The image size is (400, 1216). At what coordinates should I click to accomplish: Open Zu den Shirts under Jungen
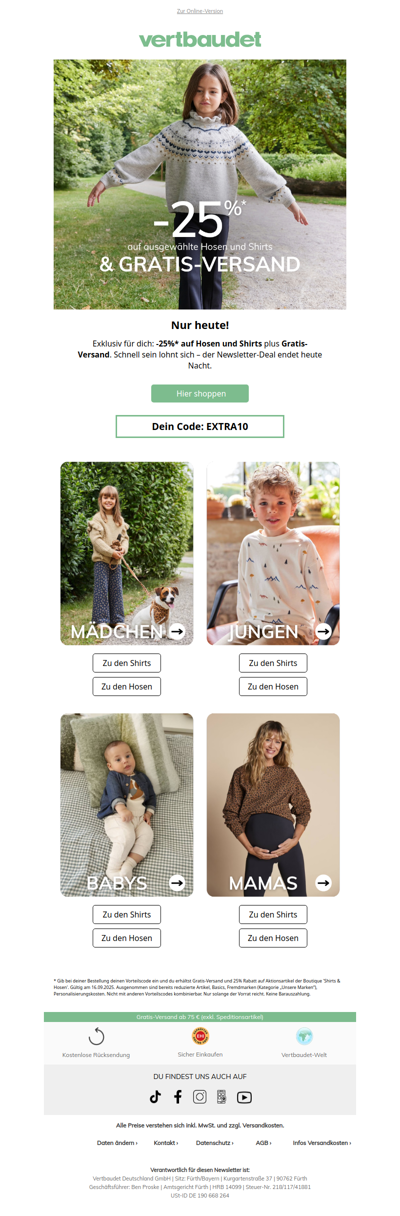click(x=273, y=663)
